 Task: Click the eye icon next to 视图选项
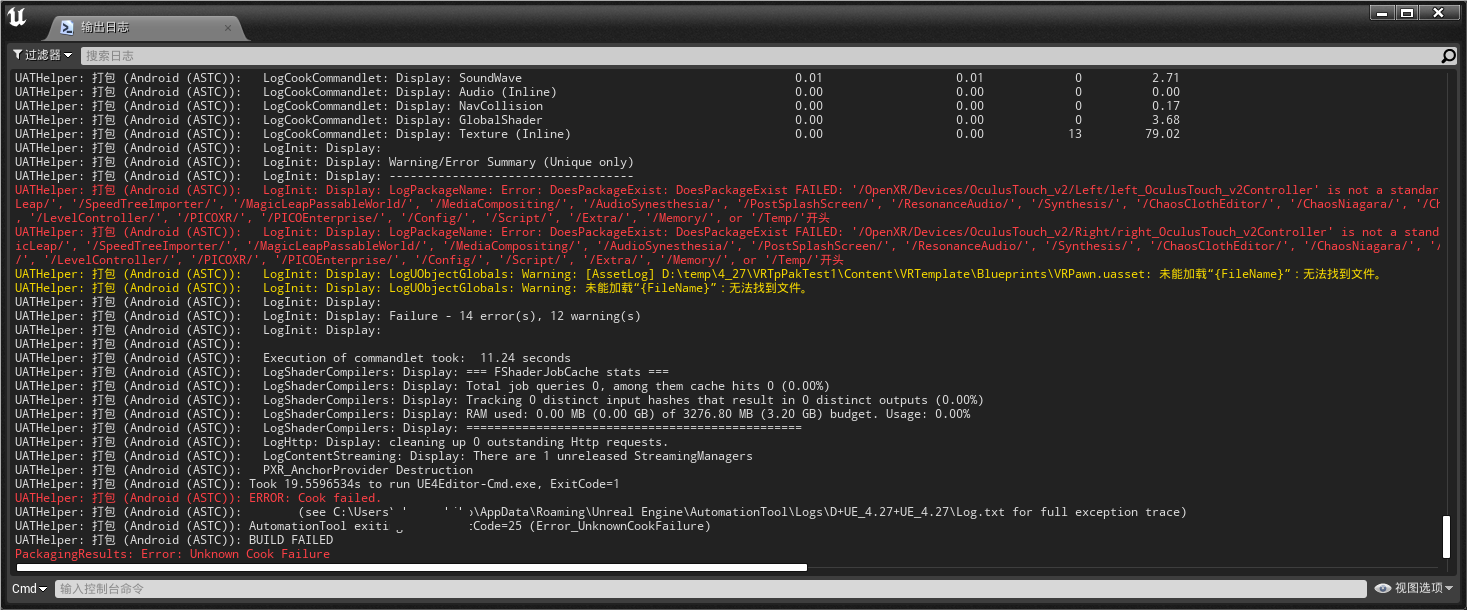click(1383, 588)
